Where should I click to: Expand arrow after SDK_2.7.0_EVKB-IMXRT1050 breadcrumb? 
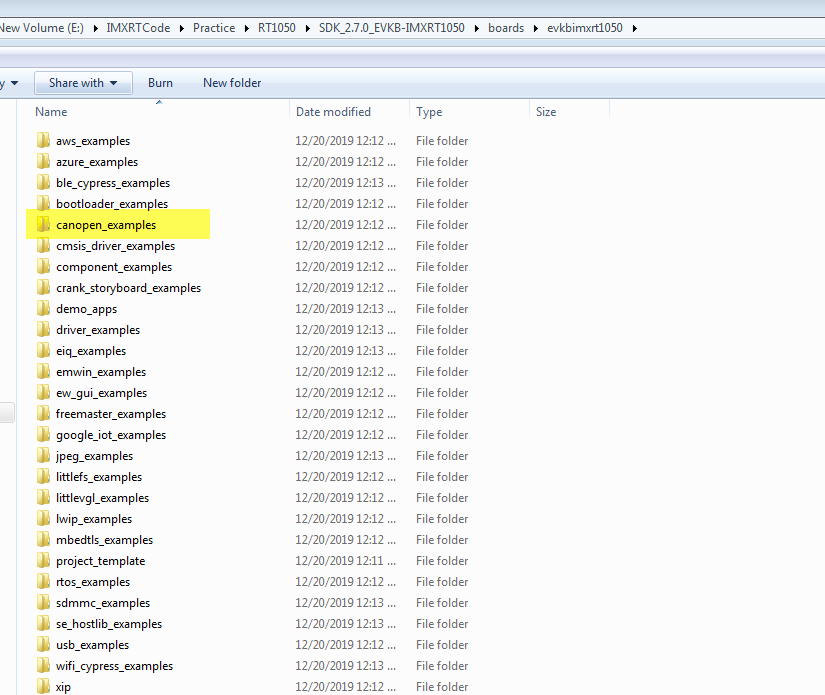pyautogui.click(x=477, y=28)
